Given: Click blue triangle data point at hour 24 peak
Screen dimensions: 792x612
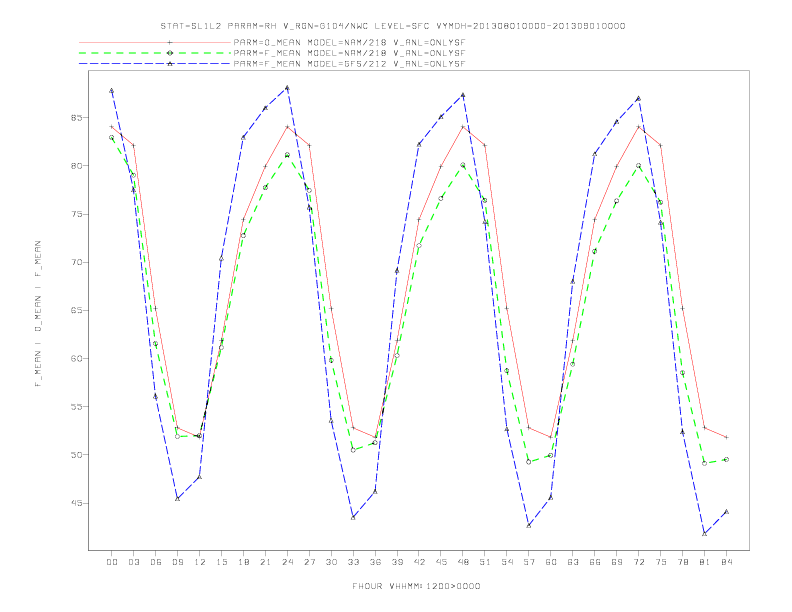Looking at the screenshot, I should (x=287, y=88).
